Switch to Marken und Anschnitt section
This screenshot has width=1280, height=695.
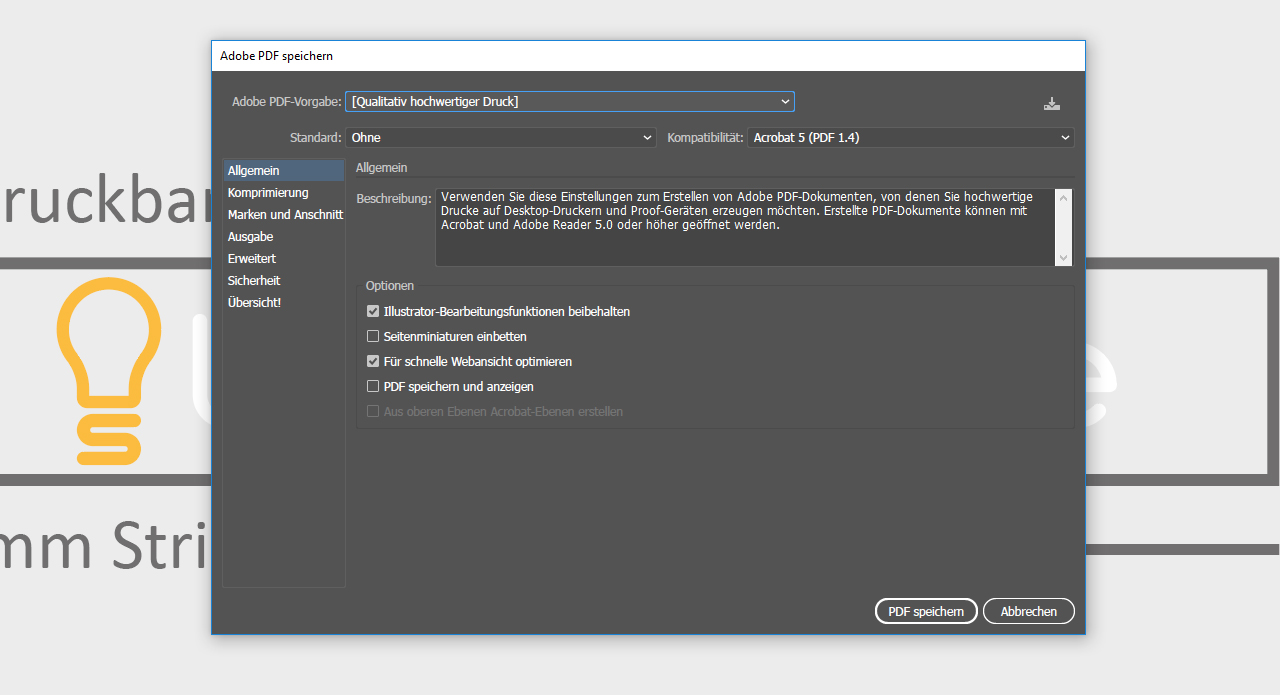tap(284, 215)
